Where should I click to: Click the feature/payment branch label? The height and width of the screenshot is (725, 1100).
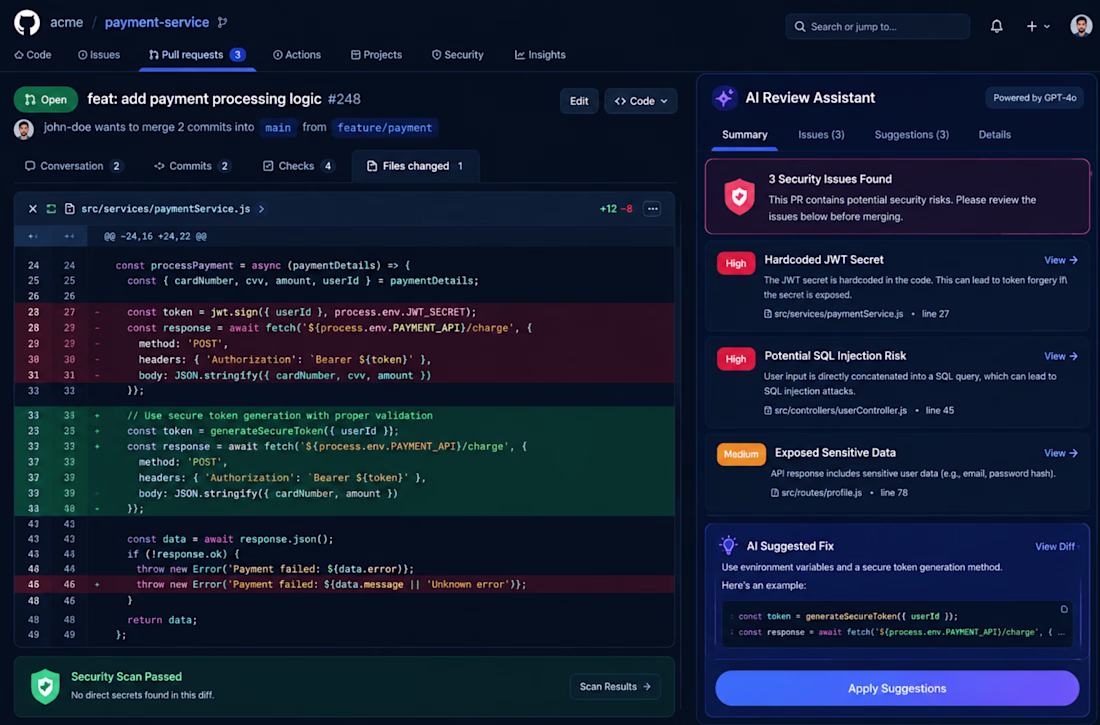384,128
